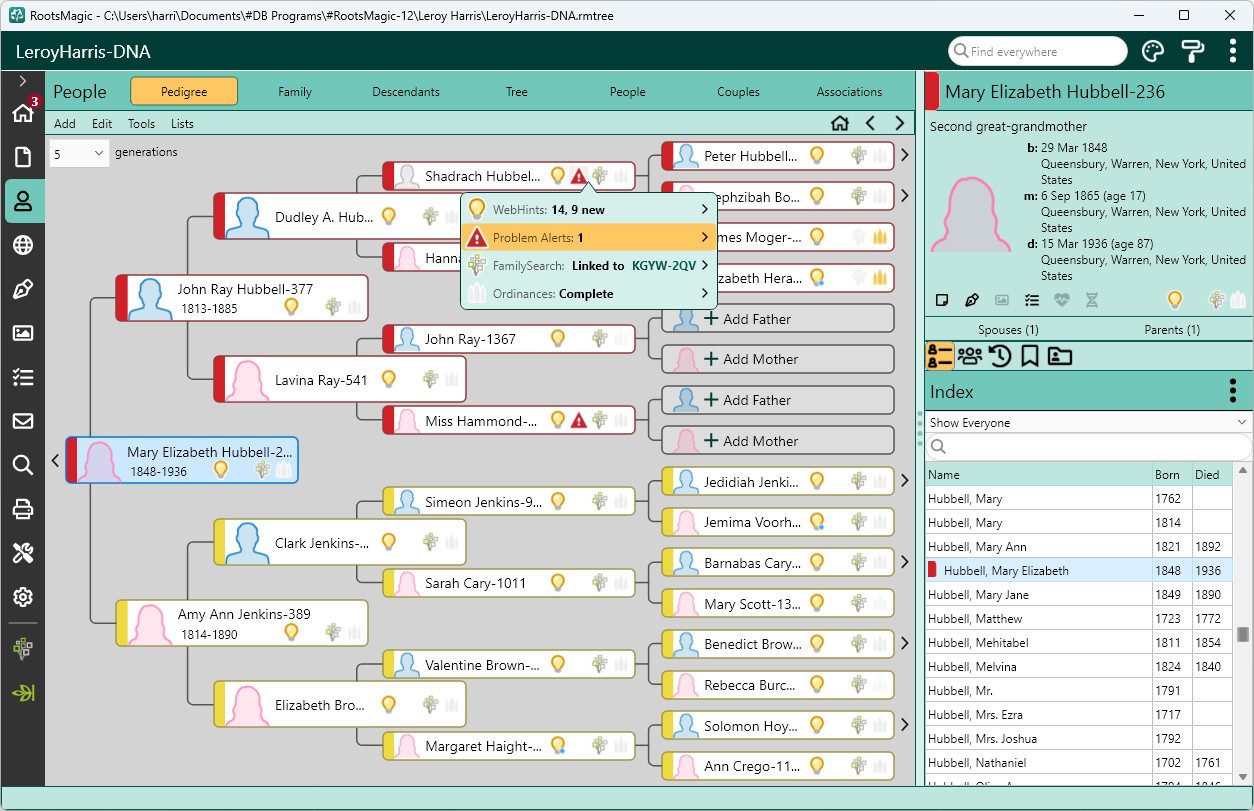Expand the left sidebar with the chevron
Image resolution: width=1254 pixels, height=811 pixels.
click(23, 81)
